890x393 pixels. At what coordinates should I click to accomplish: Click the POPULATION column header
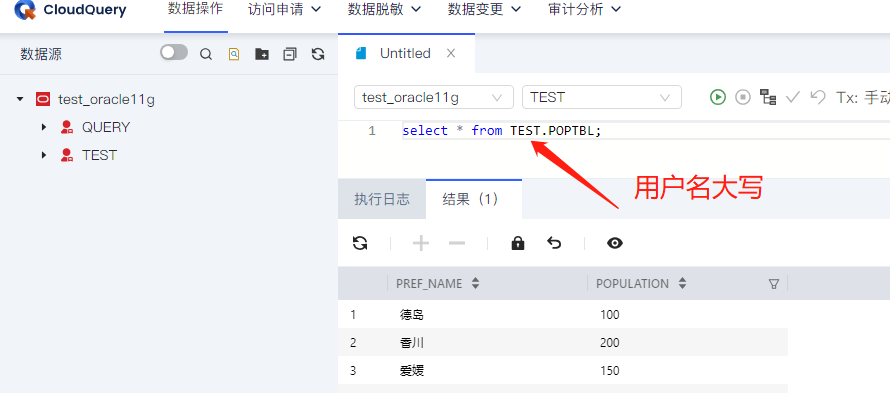pos(632,283)
